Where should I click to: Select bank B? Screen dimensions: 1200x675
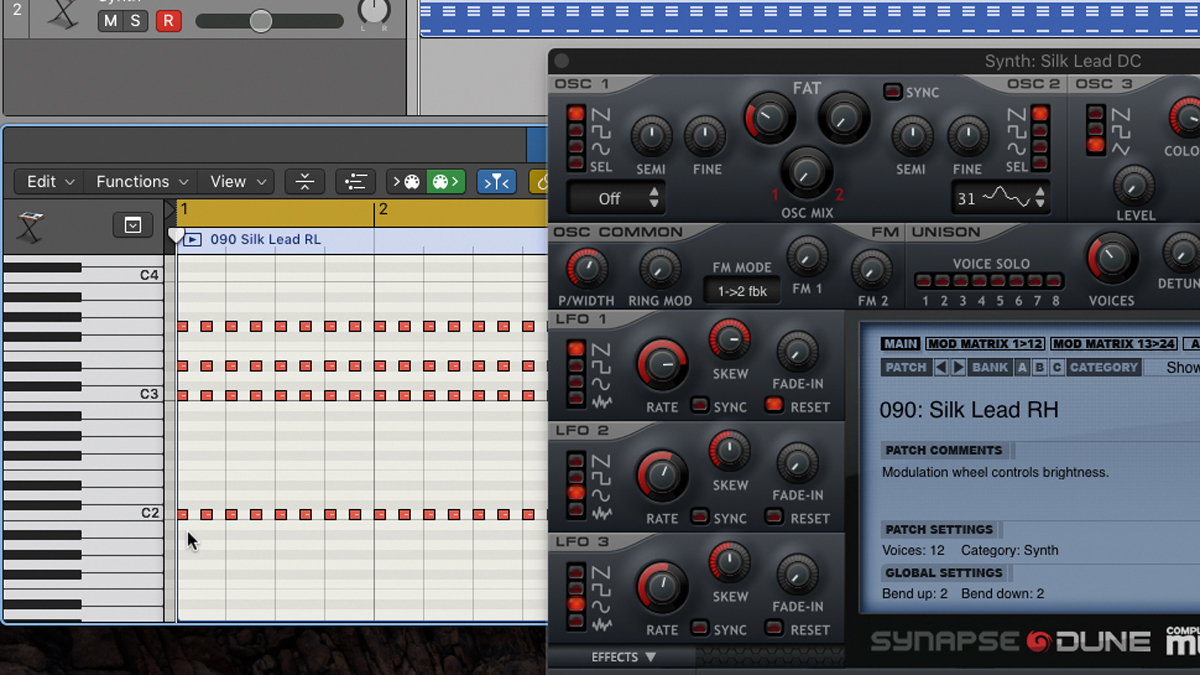coord(1039,368)
